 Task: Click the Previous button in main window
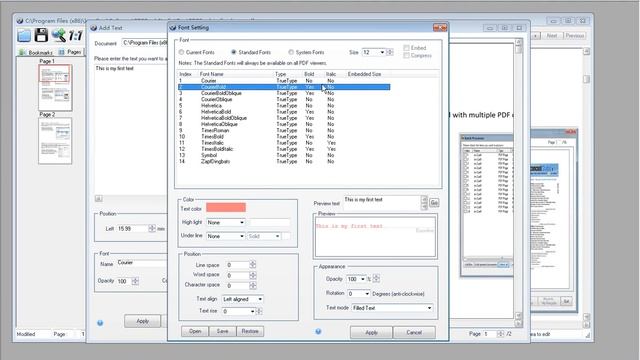click(575, 36)
